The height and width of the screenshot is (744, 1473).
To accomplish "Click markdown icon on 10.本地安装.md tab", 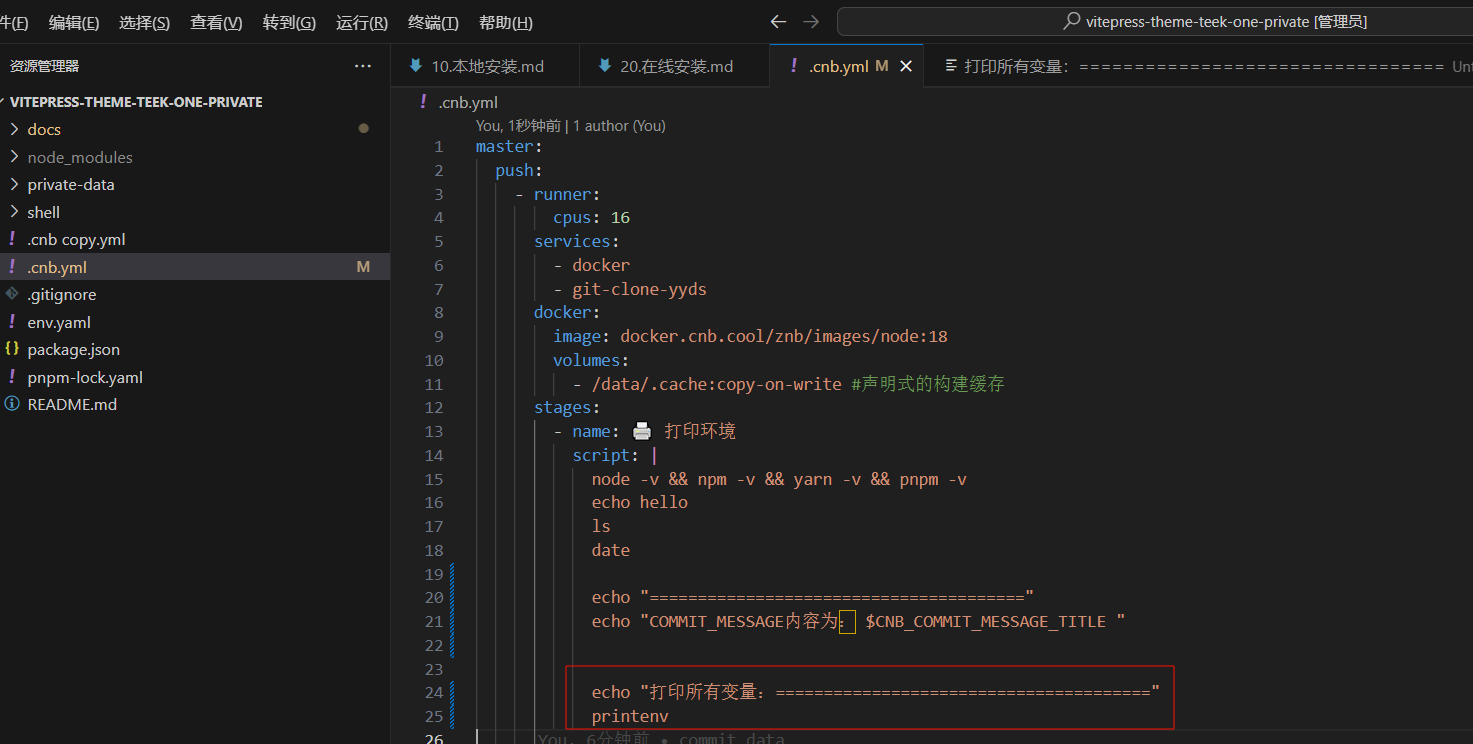I will click(x=416, y=66).
